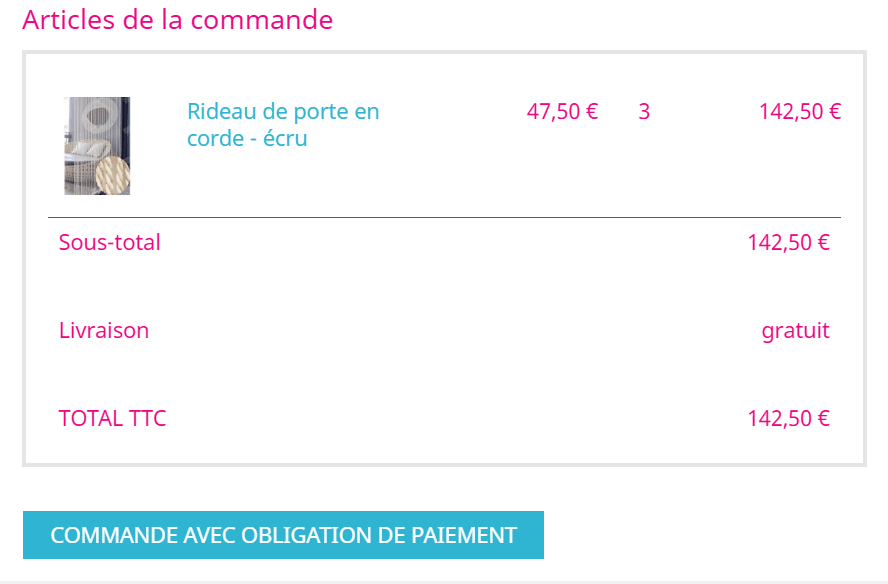The image size is (888, 584).
Task: Click the COMMANDE AVEC OBLIGATION DE PAIEMENT button
Action: click(x=285, y=535)
